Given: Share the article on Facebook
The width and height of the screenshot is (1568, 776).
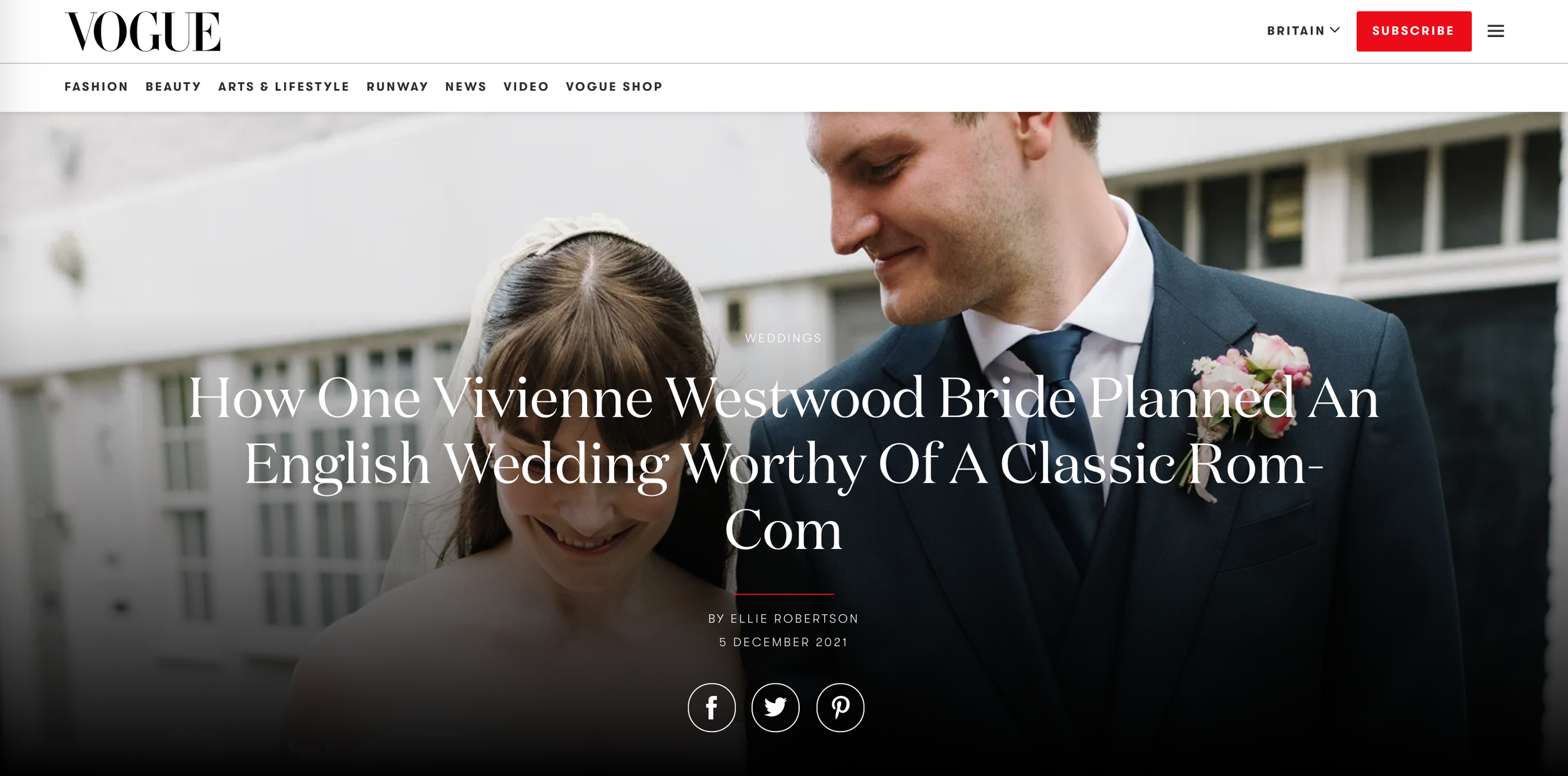Looking at the screenshot, I should coord(711,707).
